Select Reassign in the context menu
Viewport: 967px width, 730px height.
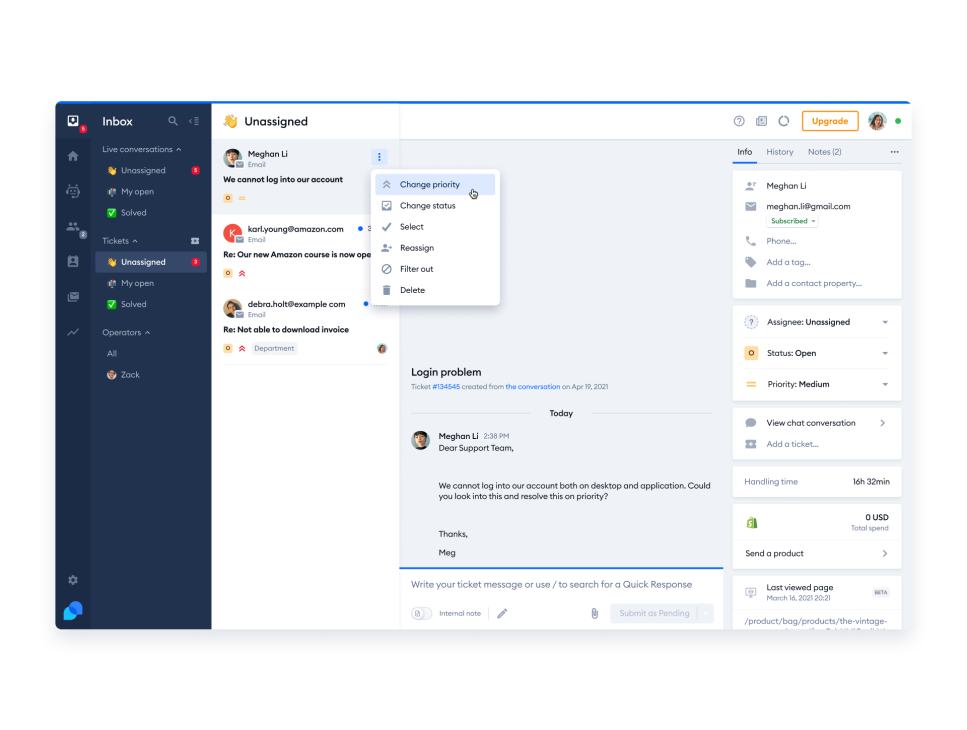(x=417, y=248)
